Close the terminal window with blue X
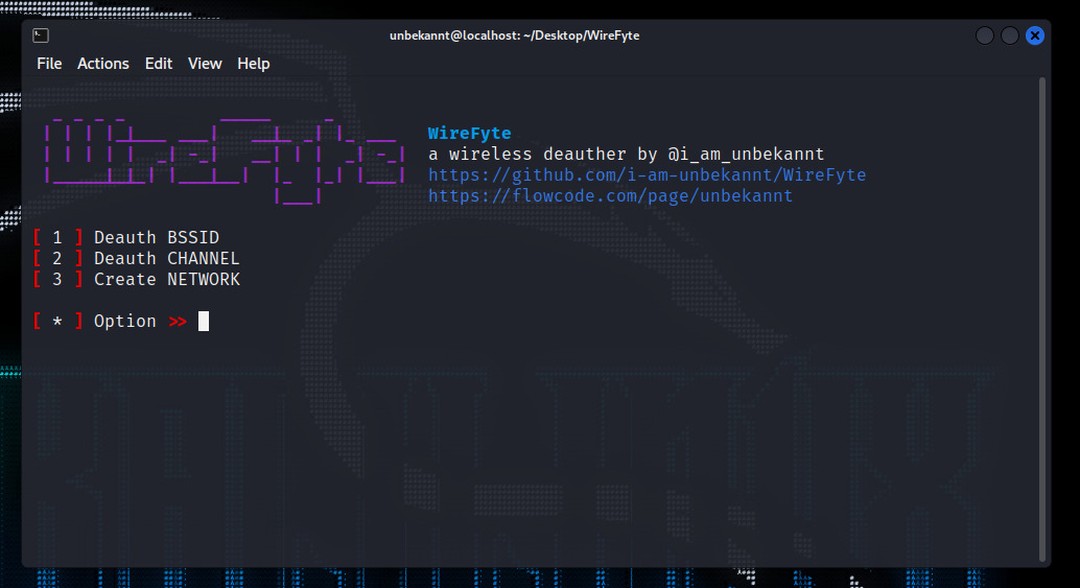 click(1035, 35)
